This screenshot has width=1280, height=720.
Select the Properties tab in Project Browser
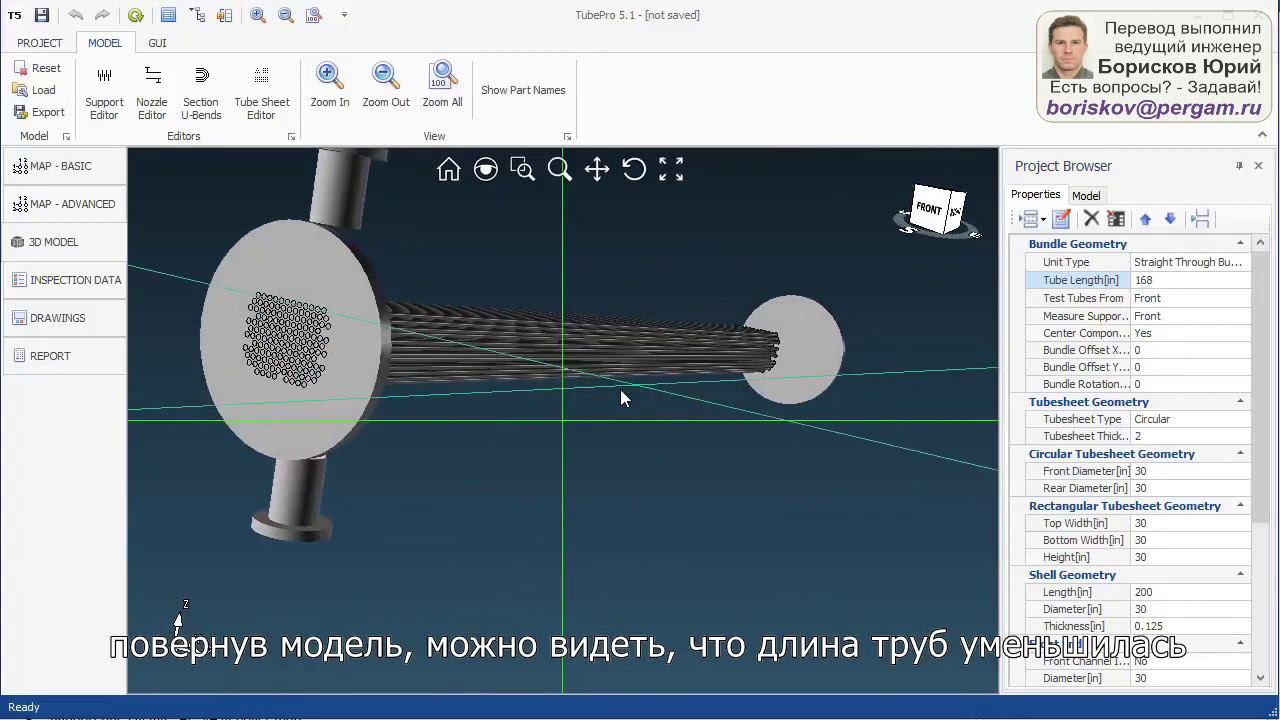[1035, 195]
